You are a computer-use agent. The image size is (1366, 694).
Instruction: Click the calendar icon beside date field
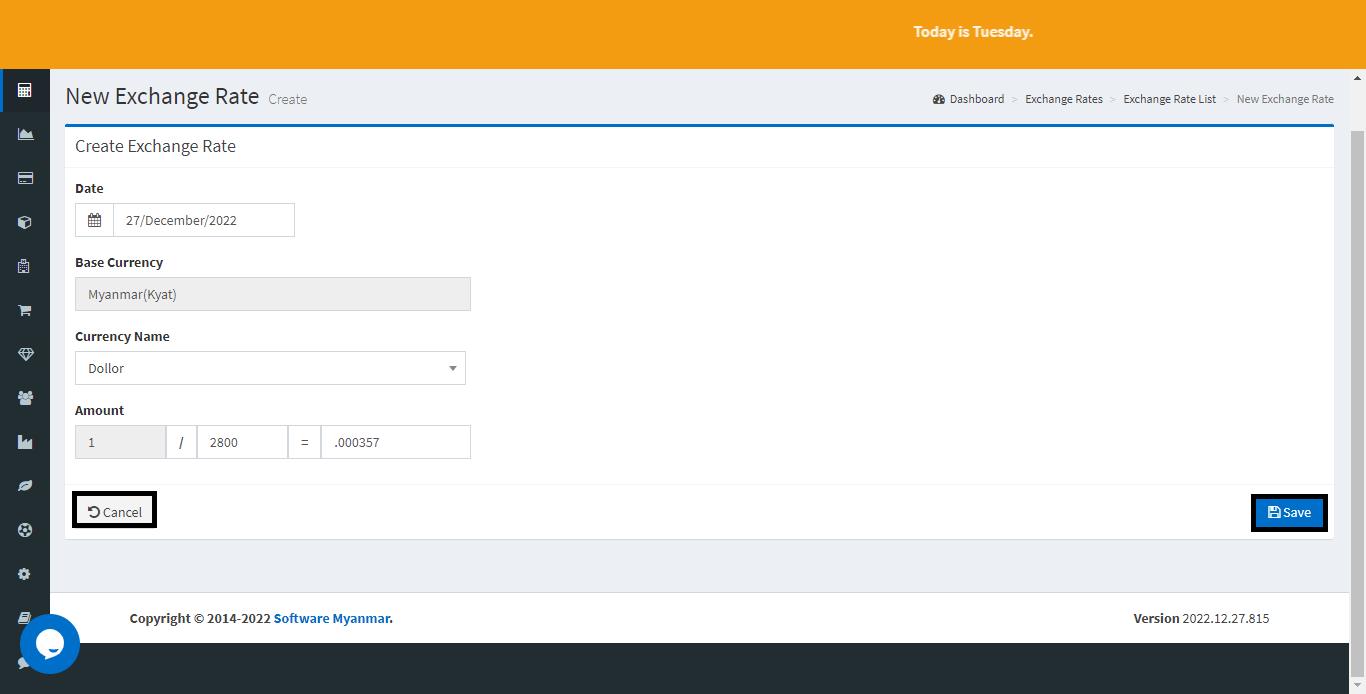94,220
